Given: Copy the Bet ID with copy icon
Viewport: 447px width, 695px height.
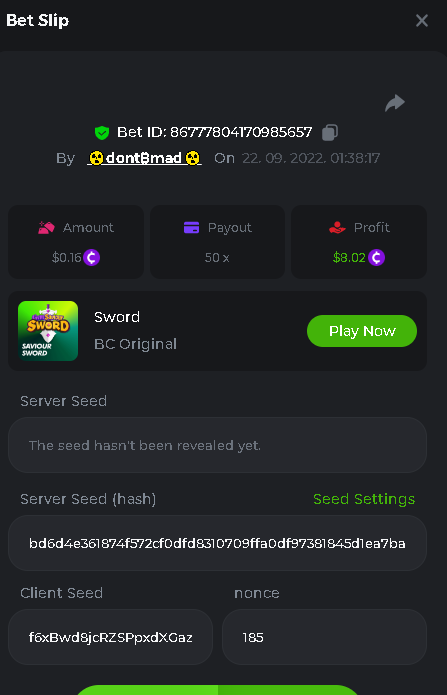Looking at the screenshot, I should 329,133.
